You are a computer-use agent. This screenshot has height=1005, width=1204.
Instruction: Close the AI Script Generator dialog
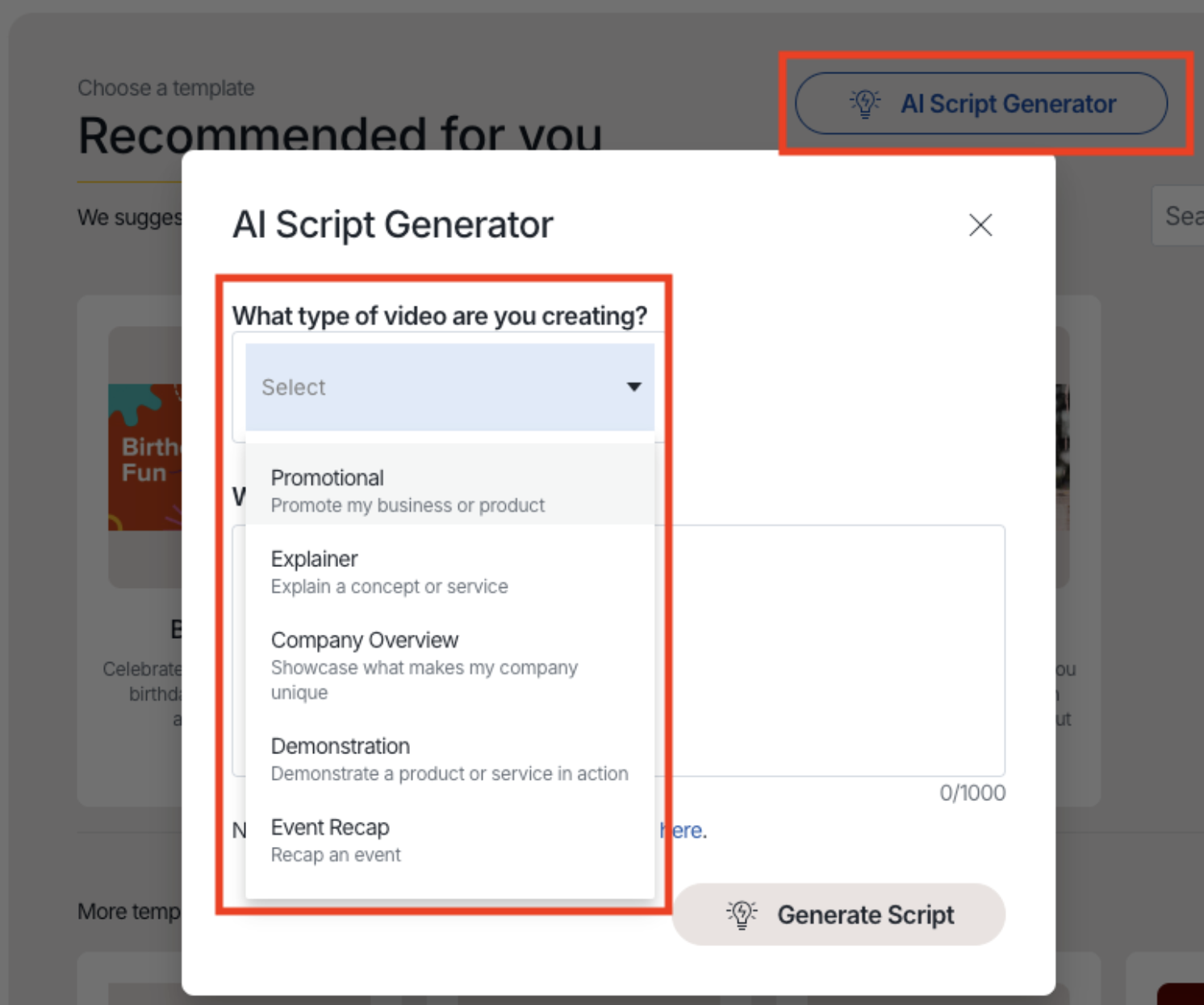980,225
